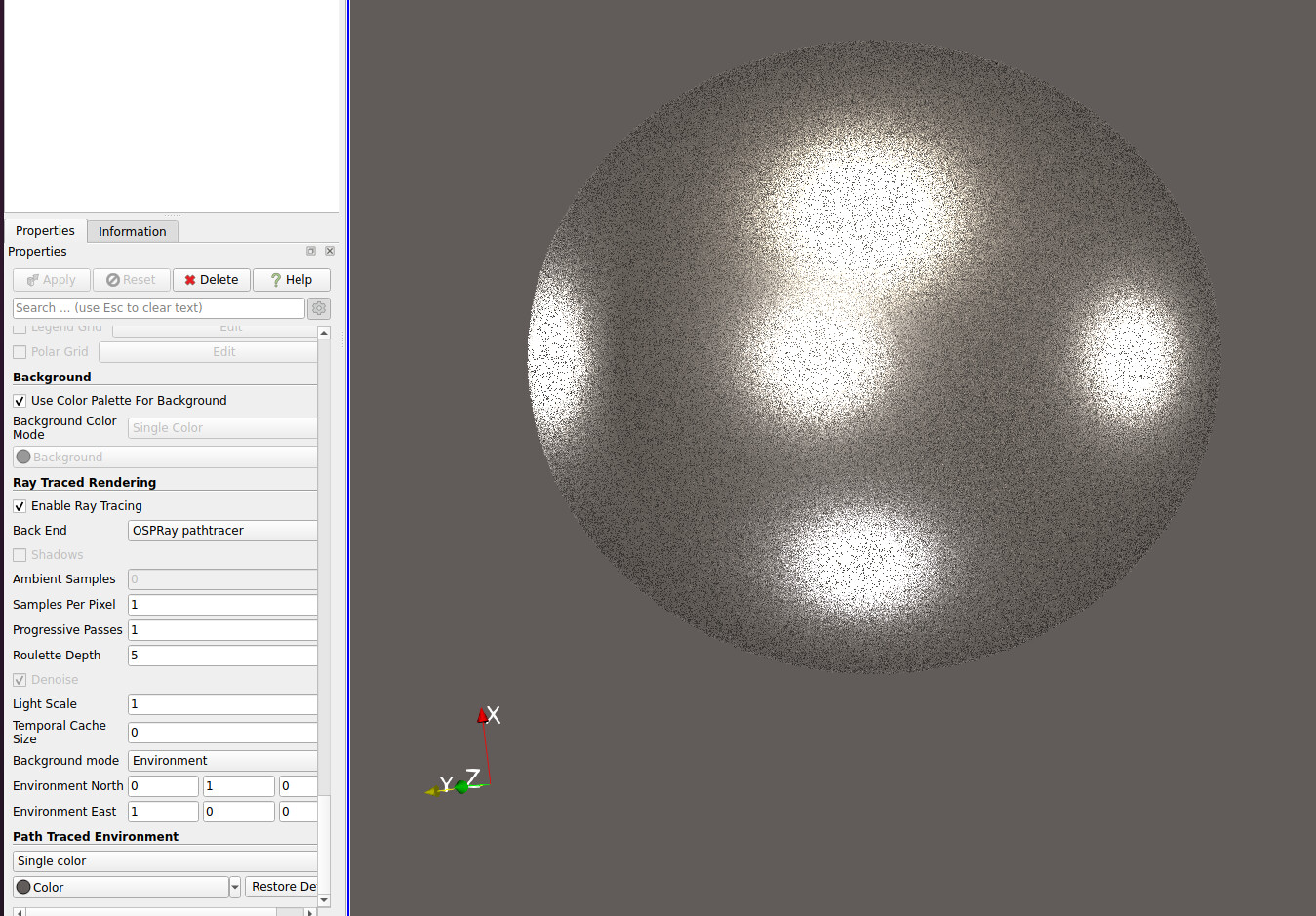Toggle advanced properties gear icon
This screenshot has height=916, width=1316.
click(x=319, y=308)
